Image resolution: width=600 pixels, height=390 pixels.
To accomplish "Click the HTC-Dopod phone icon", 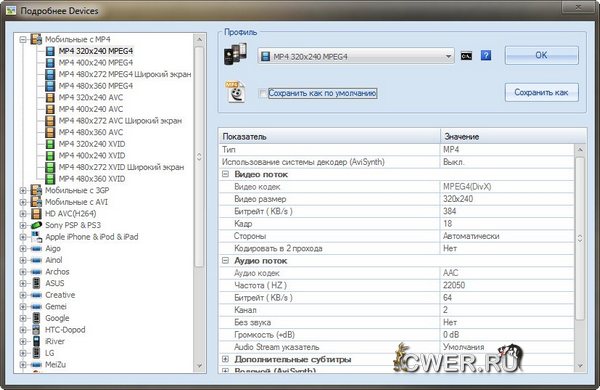I will pyautogui.click(x=36, y=330).
